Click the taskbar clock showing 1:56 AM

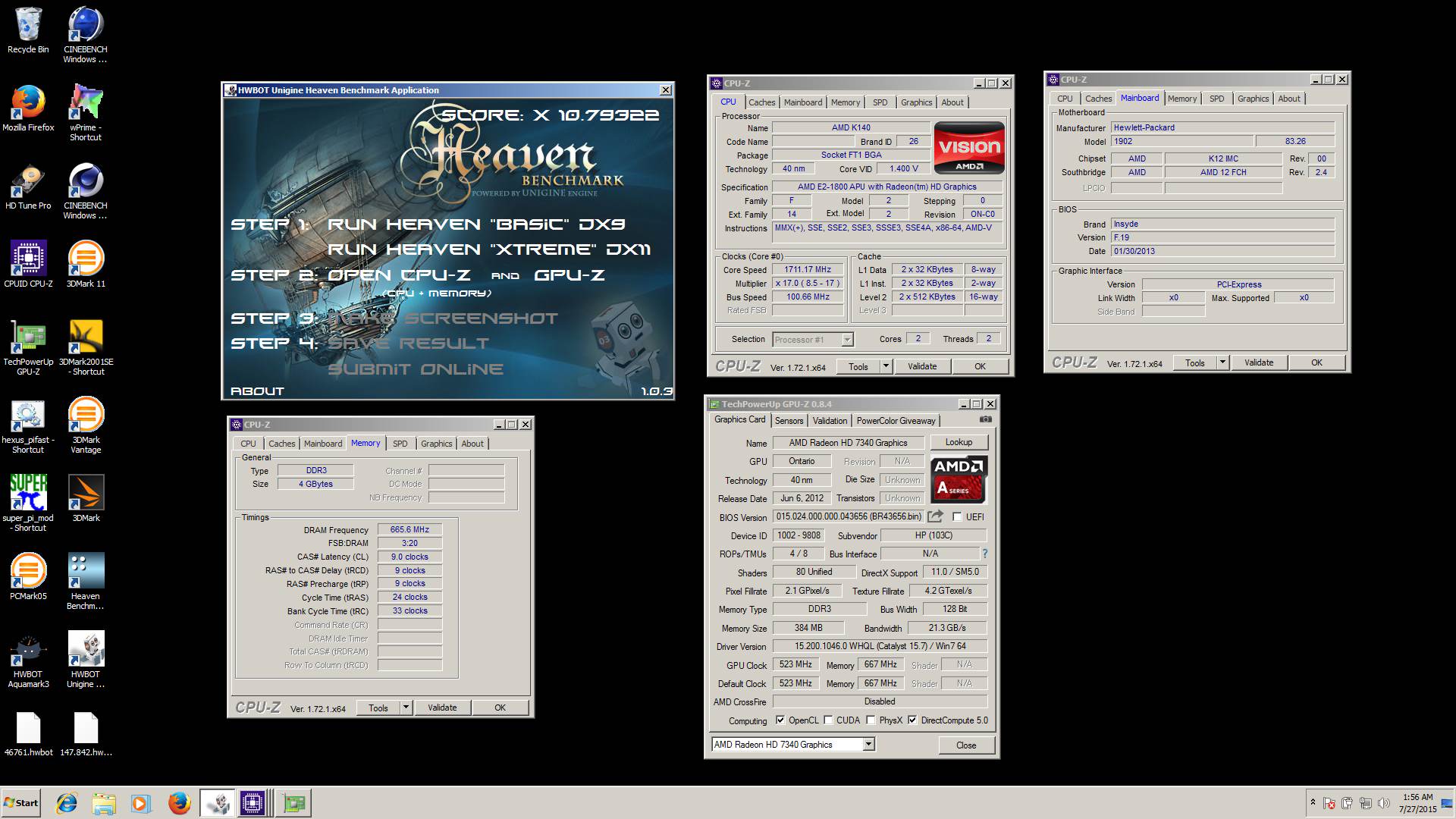[1417, 803]
